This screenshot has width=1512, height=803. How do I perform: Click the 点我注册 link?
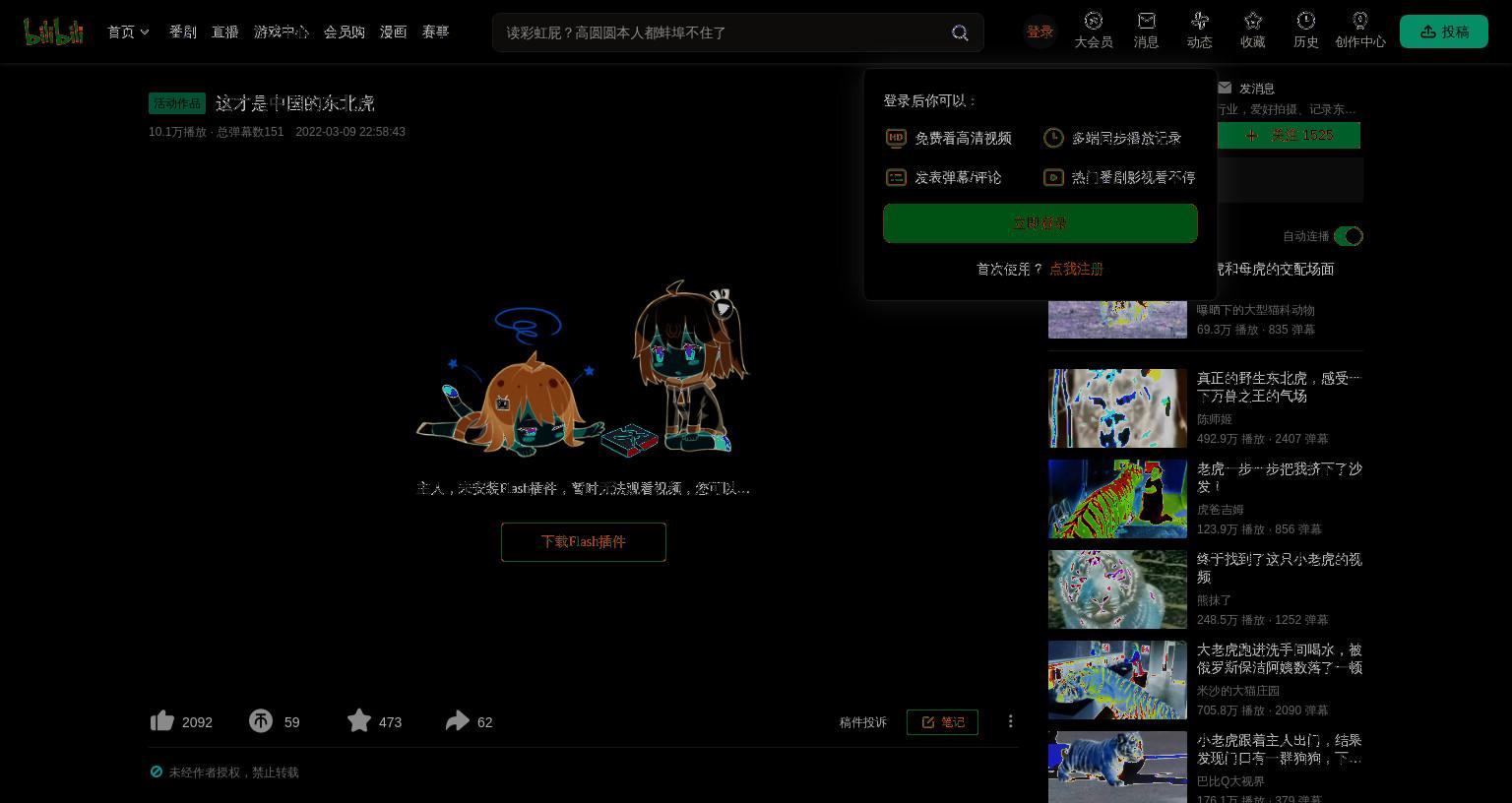click(x=1076, y=269)
